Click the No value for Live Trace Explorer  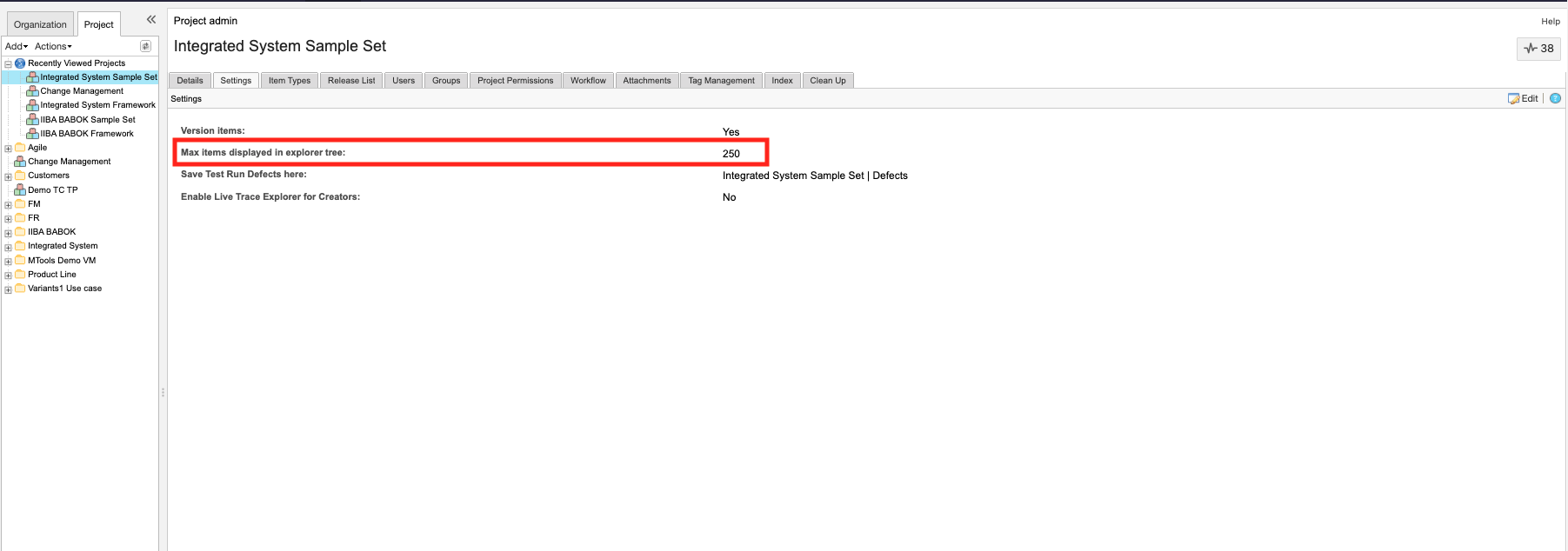pyautogui.click(x=729, y=197)
